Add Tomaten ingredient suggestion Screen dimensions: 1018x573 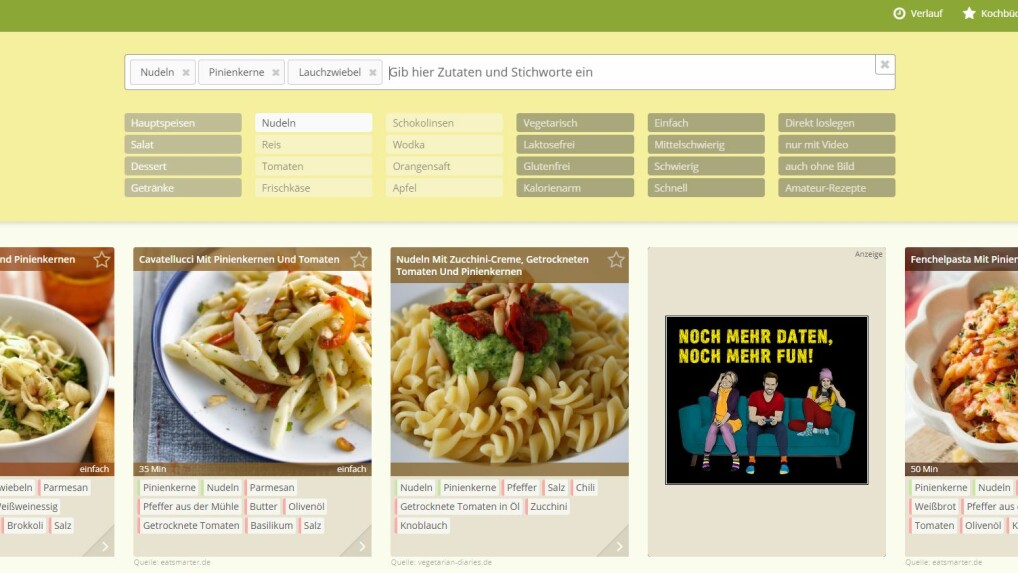(314, 166)
